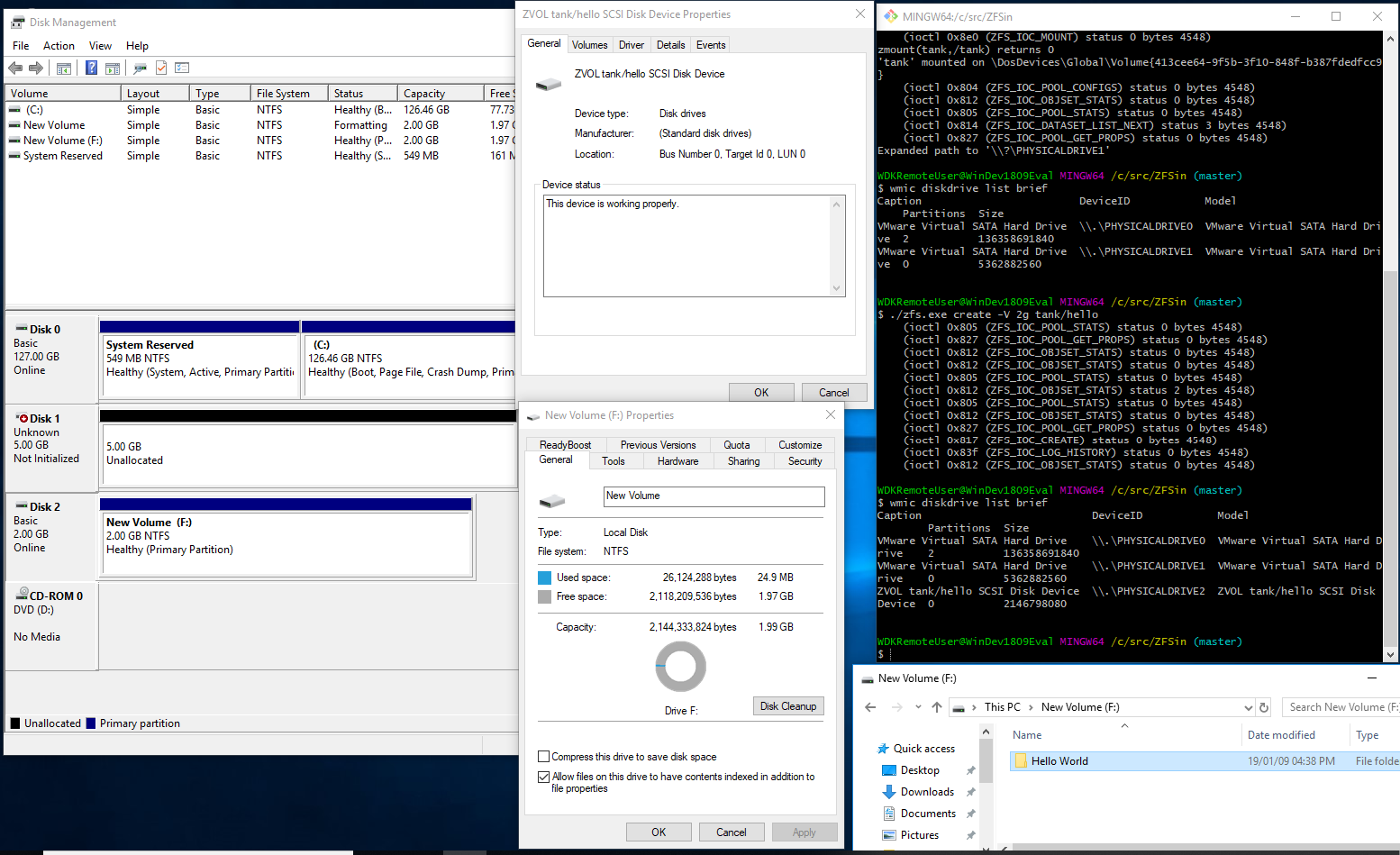Viewport: 1400px width, 855px height.
Task: Click Explorer Back arrow
Action: click(870, 707)
